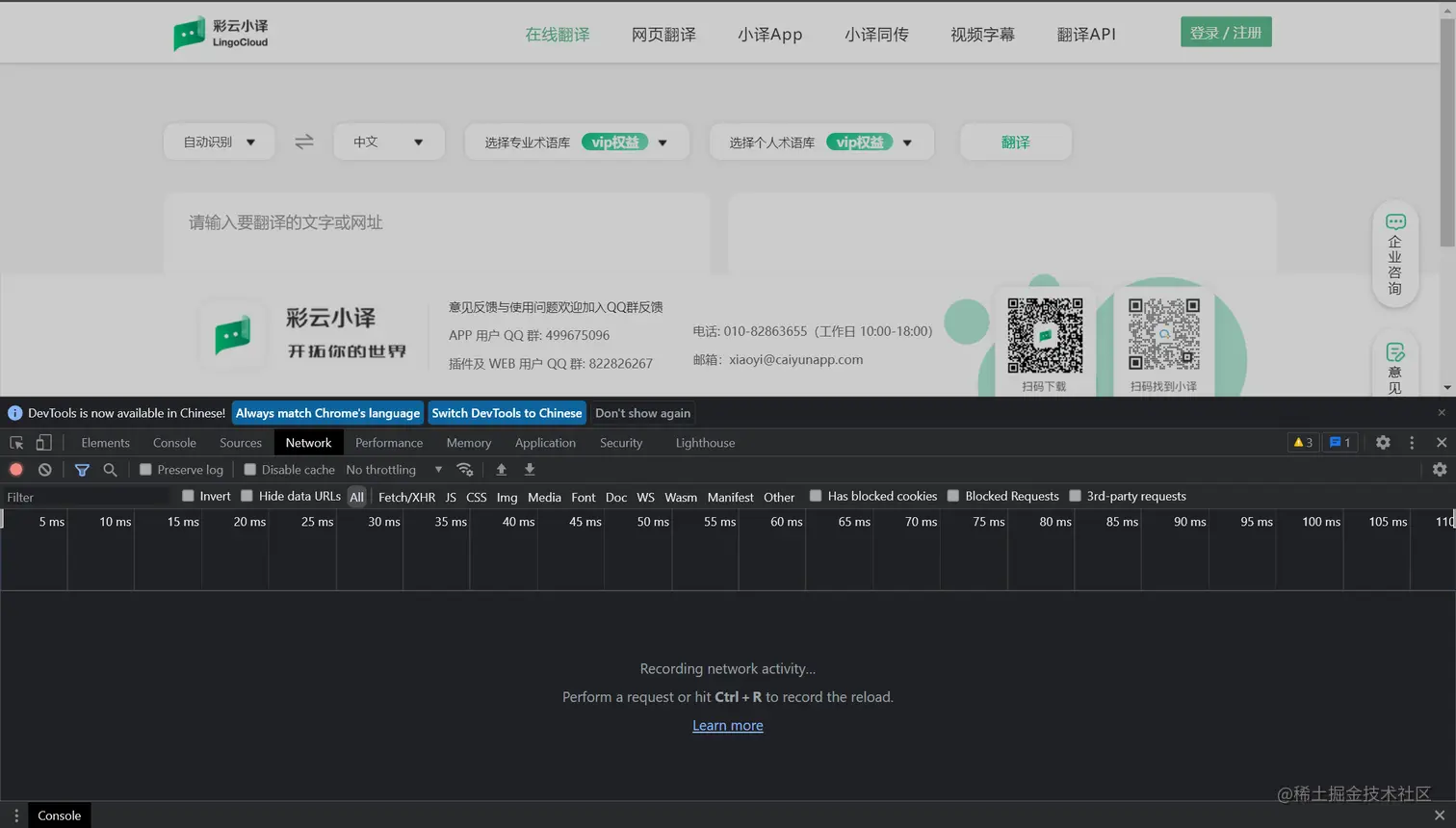The height and width of the screenshot is (828, 1456).
Task: Open the No throttling dropdown
Action: pyautogui.click(x=394, y=470)
